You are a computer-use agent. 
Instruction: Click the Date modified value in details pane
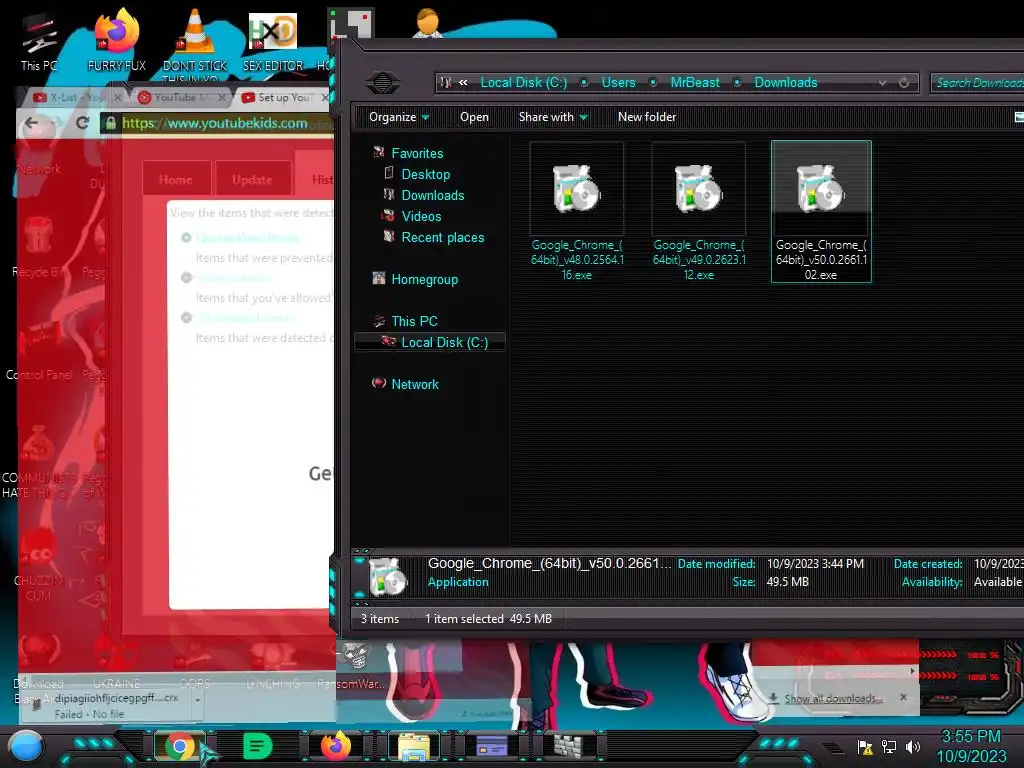pos(815,564)
